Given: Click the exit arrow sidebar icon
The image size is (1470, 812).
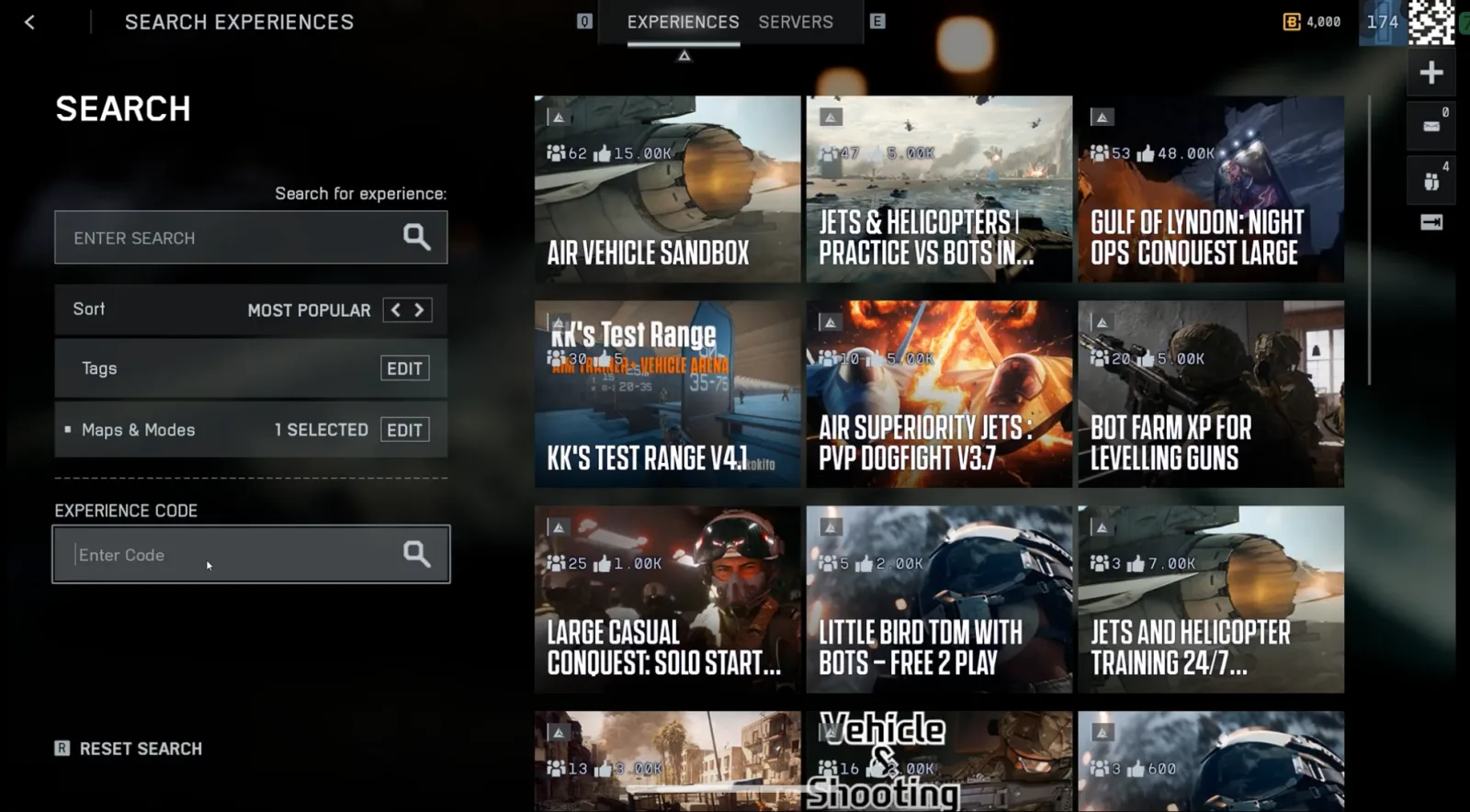Looking at the screenshot, I should click(1430, 222).
